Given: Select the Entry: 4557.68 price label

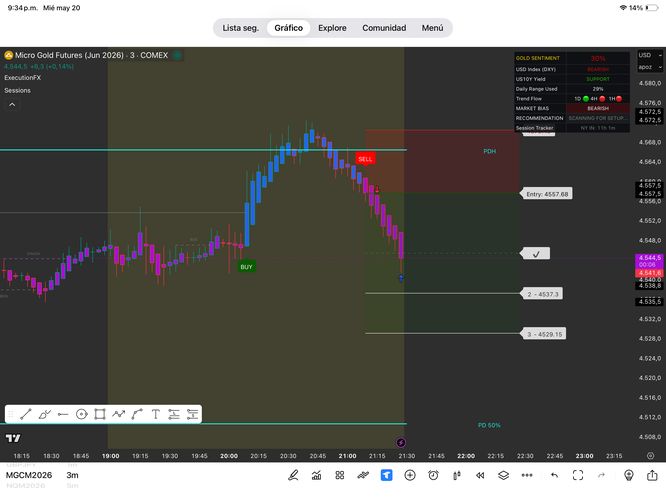Looking at the screenshot, I should [x=547, y=194].
